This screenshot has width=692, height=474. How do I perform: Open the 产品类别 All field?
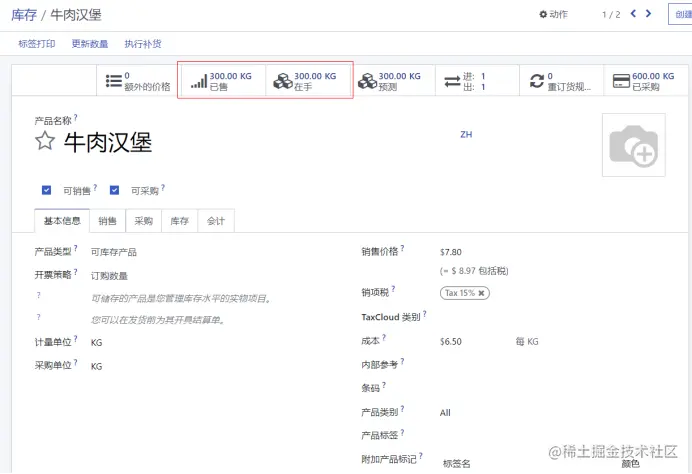pos(445,413)
